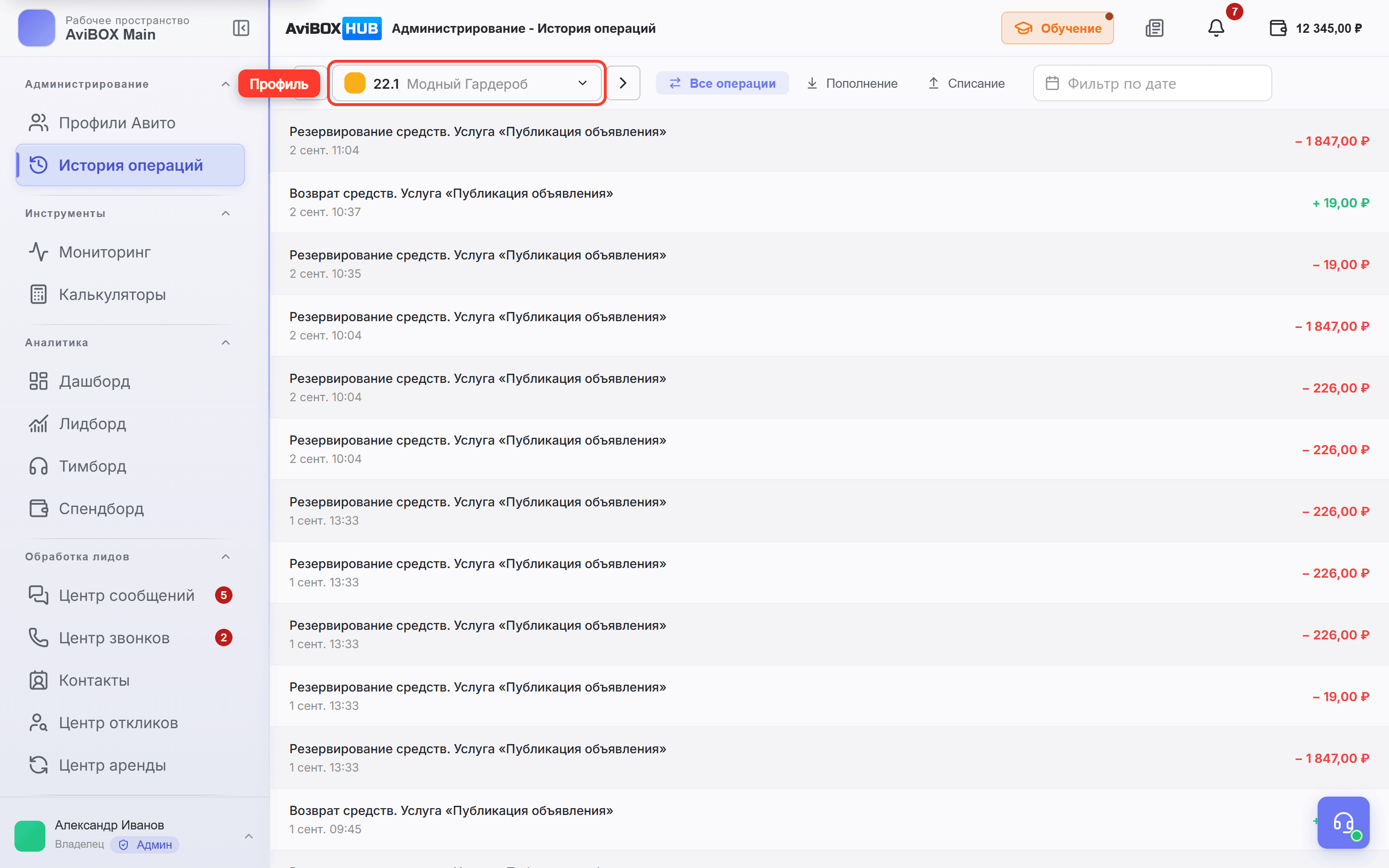
Task: Open the Обучение training button
Action: pos(1057,28)
